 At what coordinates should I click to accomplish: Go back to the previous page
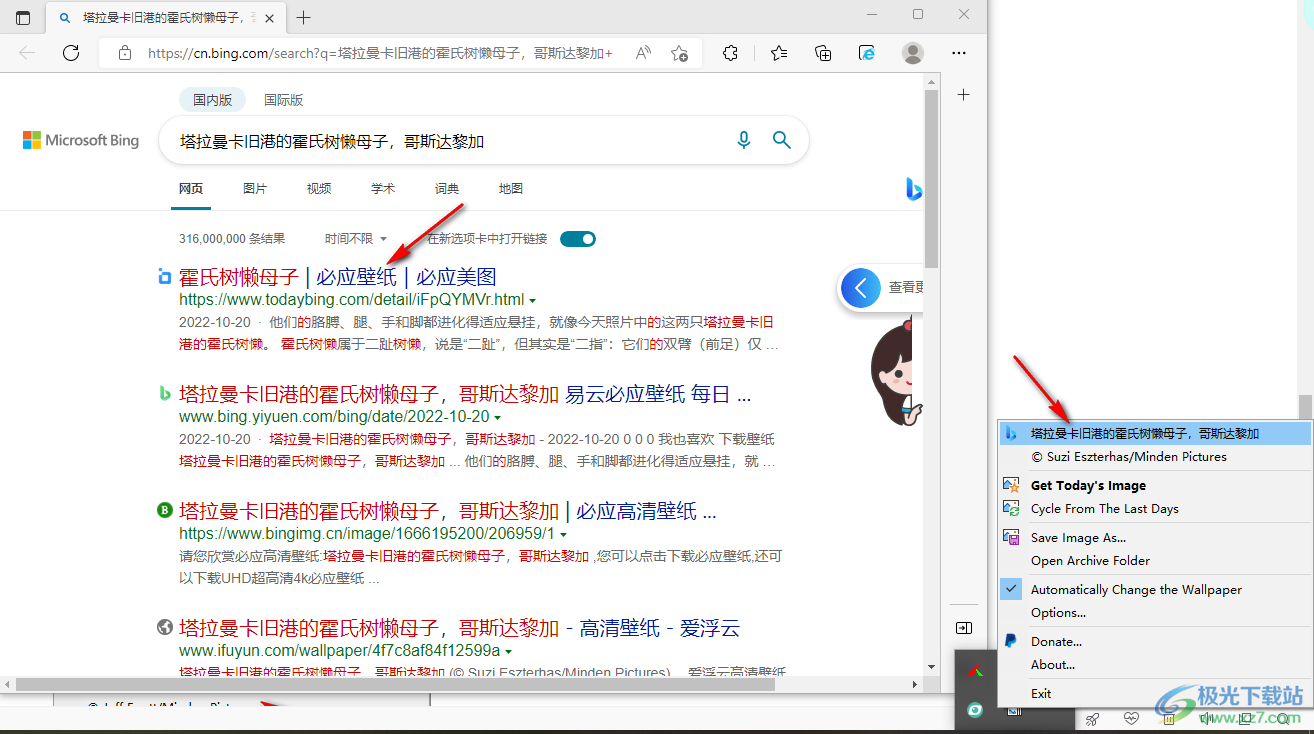click(27, 53)
